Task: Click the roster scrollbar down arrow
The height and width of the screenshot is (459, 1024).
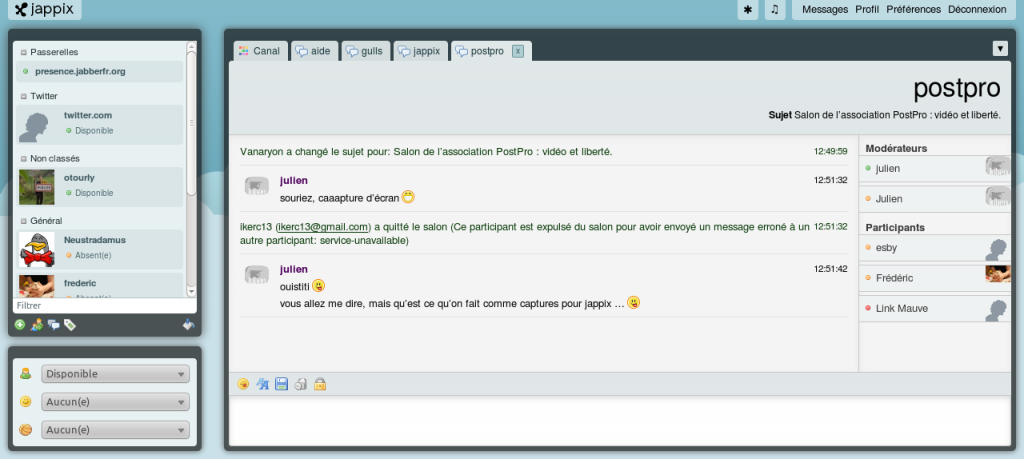Action: point(191,292)
